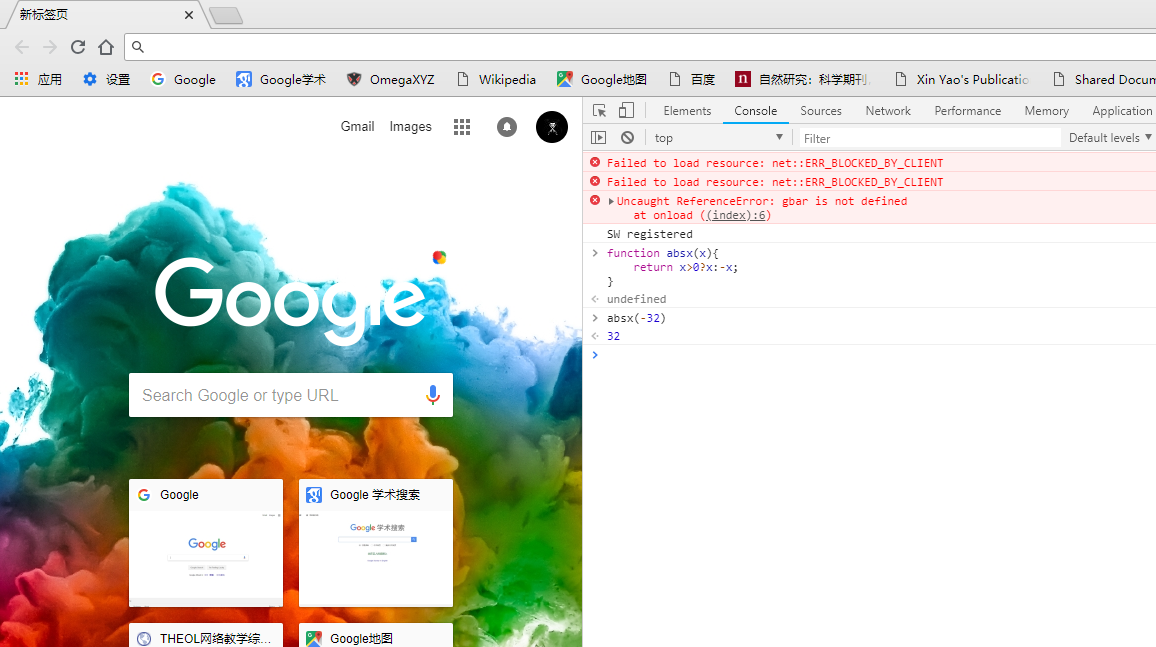Open the 自然研究 bookmark
This screenshot has height=647, width=1156.
point(803,79)
